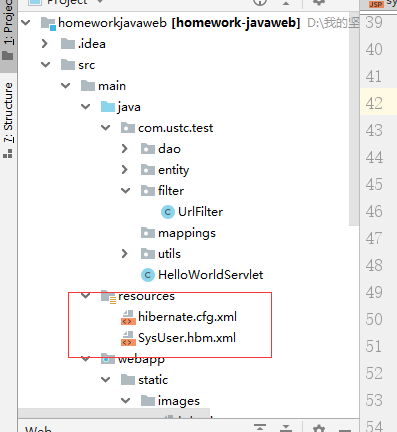Image resolution: width=397 pixels, height=432 pixels.
Task: Click the SysUser.hbm.xml file icon
Action: (128, 338)
